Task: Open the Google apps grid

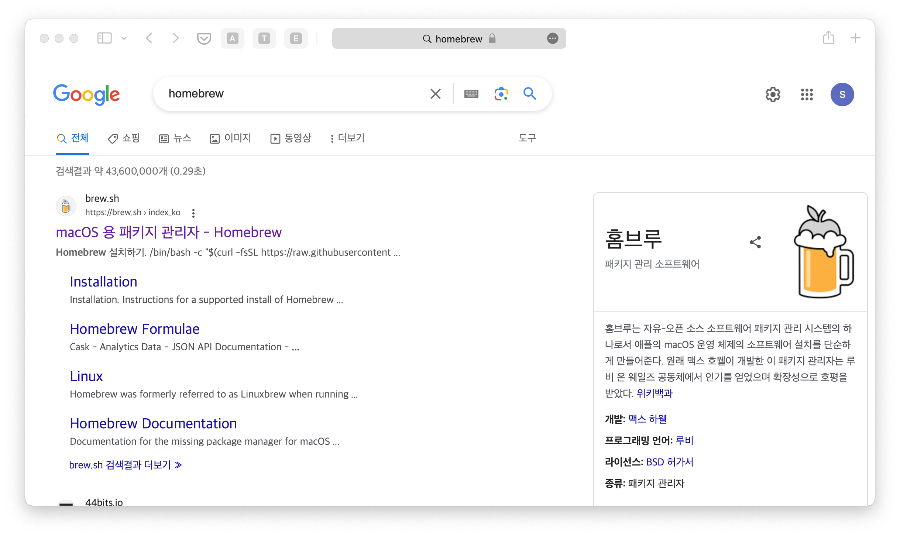Action: tap(807, 94)
